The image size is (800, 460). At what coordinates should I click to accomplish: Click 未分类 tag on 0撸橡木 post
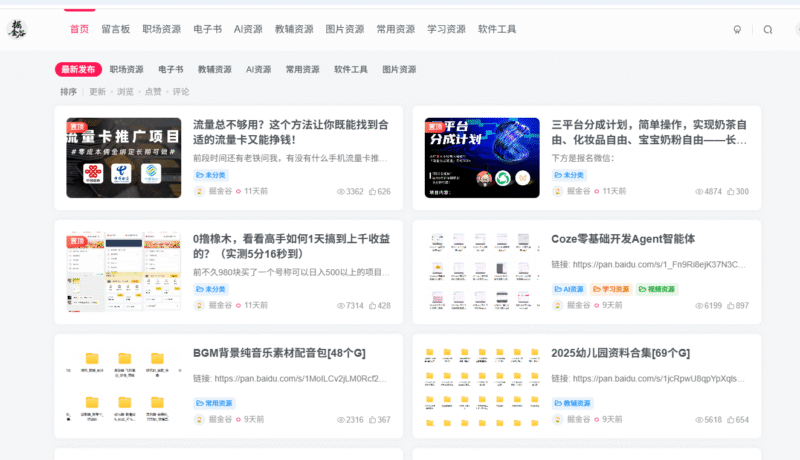click(211, 289)
